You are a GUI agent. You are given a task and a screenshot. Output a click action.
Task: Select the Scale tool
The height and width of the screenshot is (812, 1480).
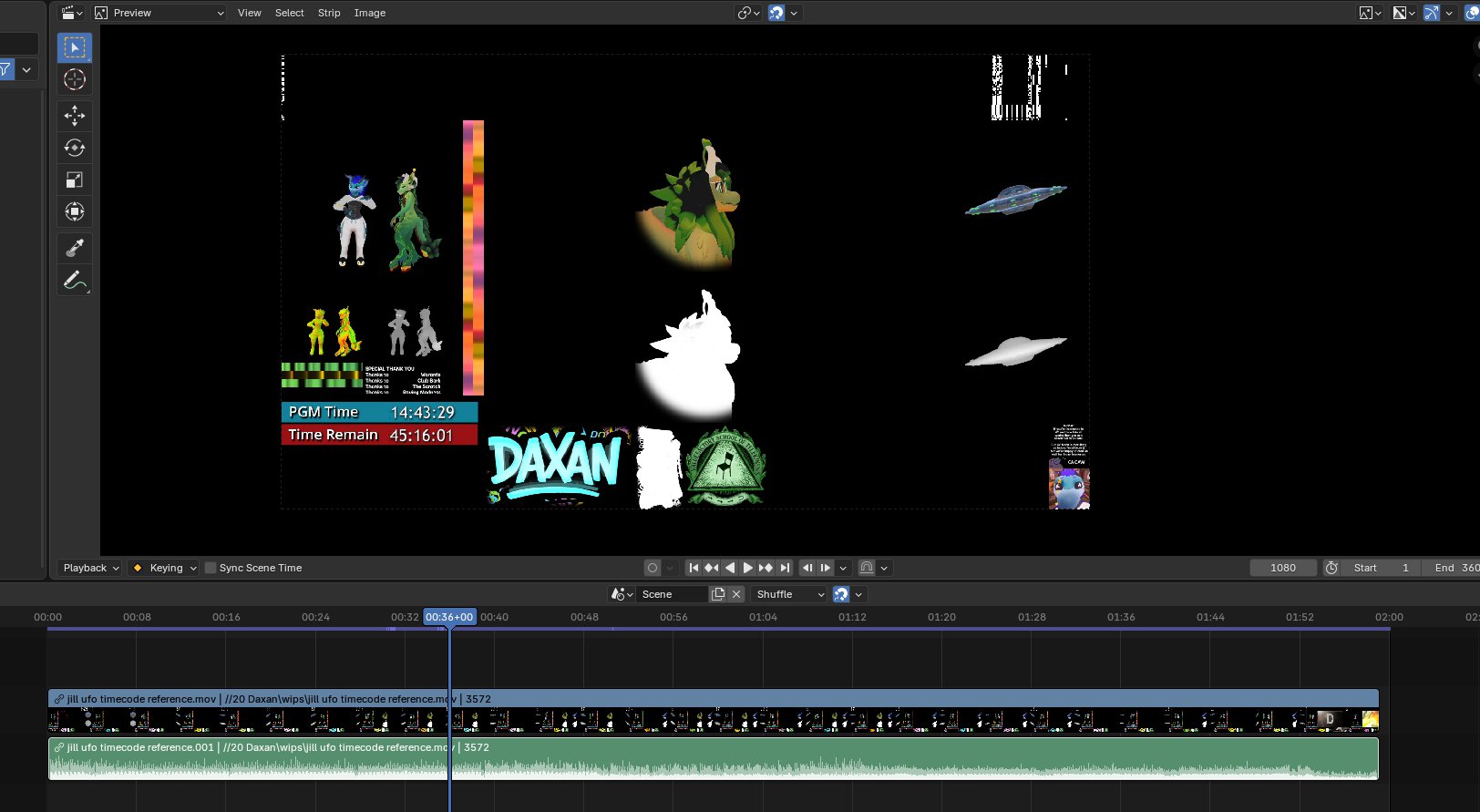coord(75,180)
